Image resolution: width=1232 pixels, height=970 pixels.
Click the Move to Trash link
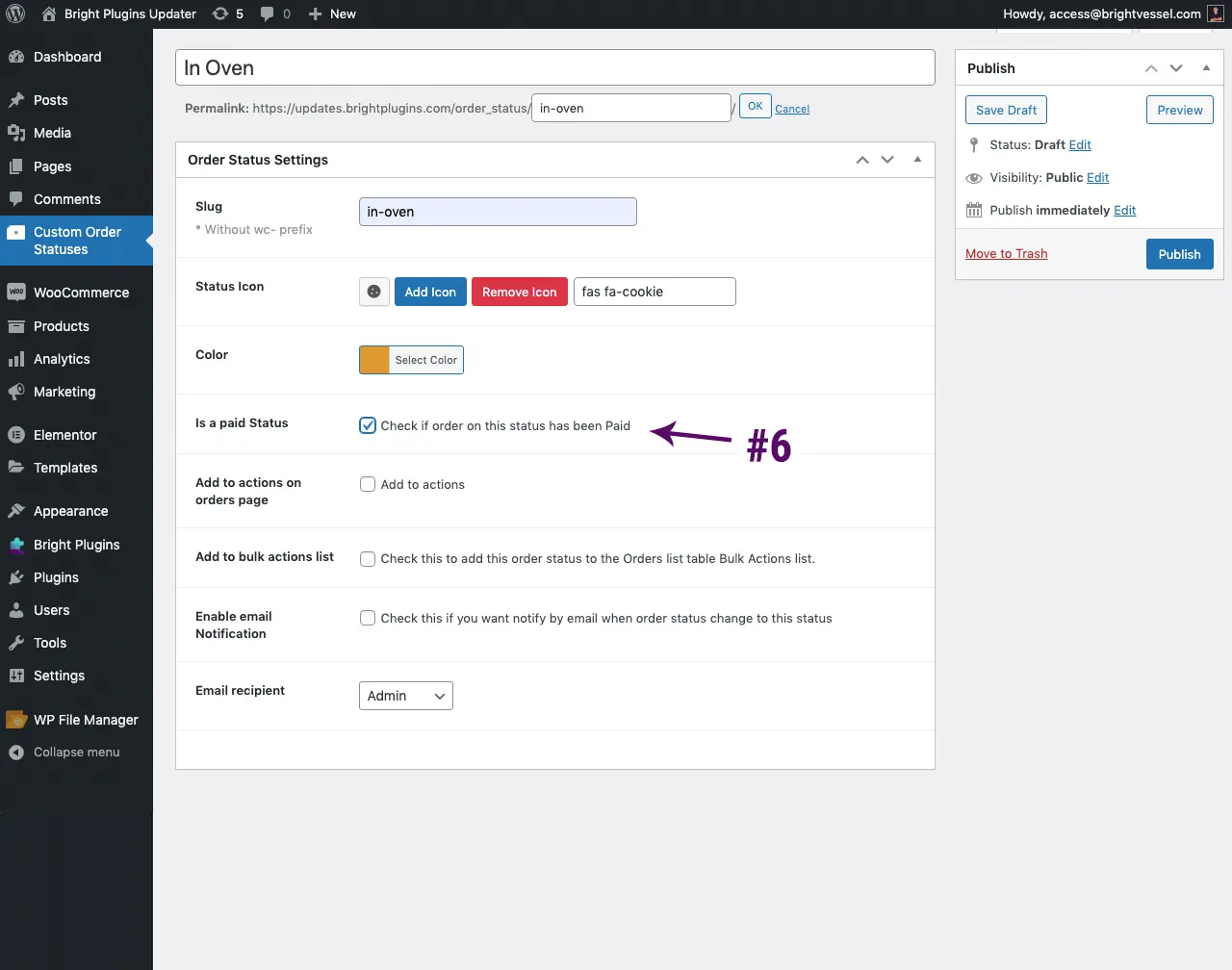(1006, 253)
